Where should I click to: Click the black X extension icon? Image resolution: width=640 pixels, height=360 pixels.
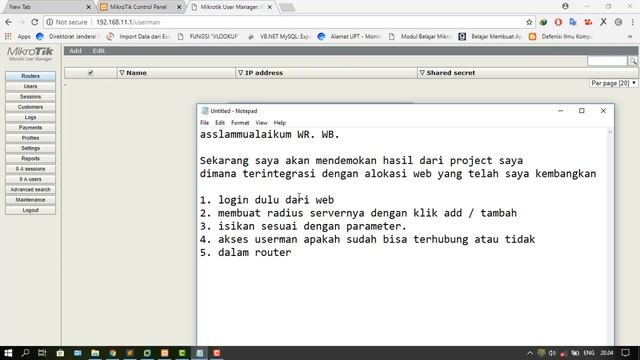[603, 22]
